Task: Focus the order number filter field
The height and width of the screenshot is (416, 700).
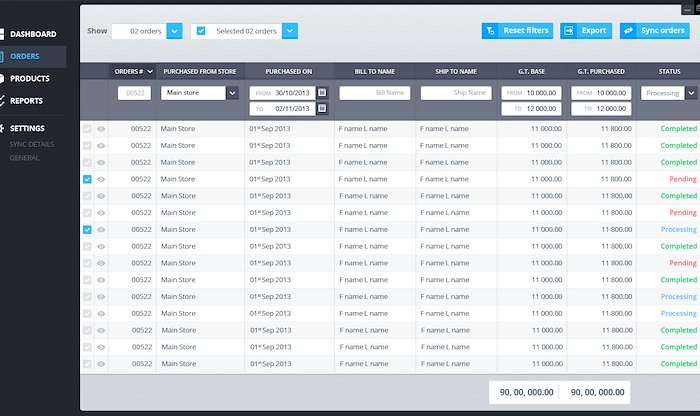Action: click(134, 93)
